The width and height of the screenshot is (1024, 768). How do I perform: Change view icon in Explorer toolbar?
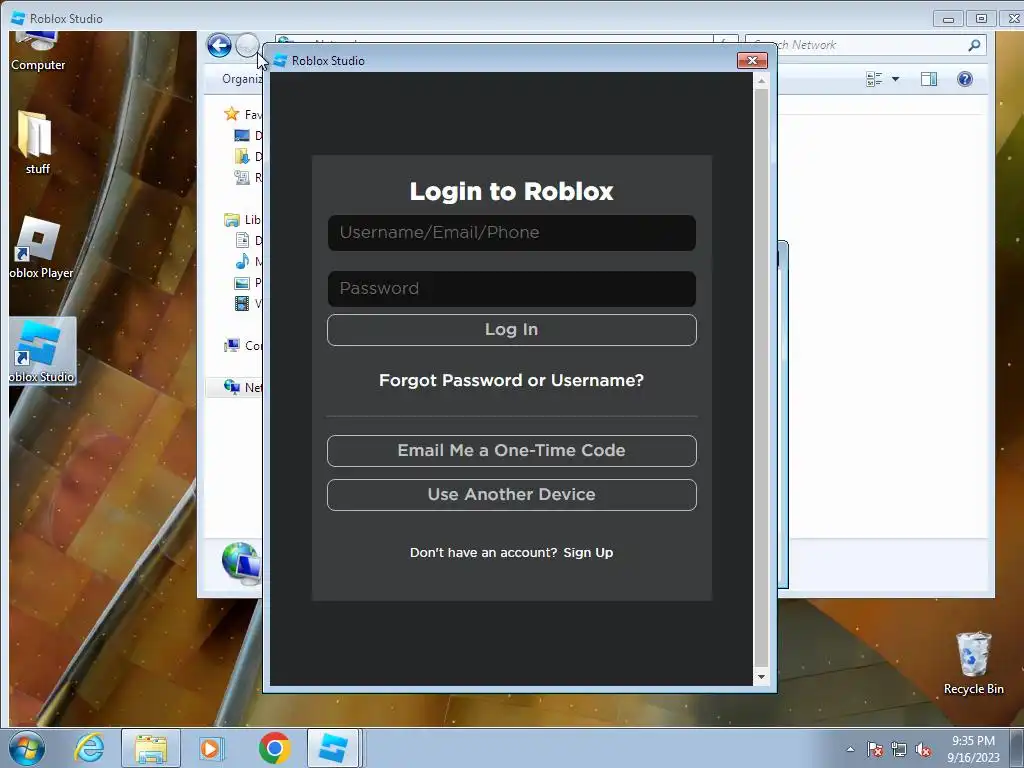coord(874,79)
